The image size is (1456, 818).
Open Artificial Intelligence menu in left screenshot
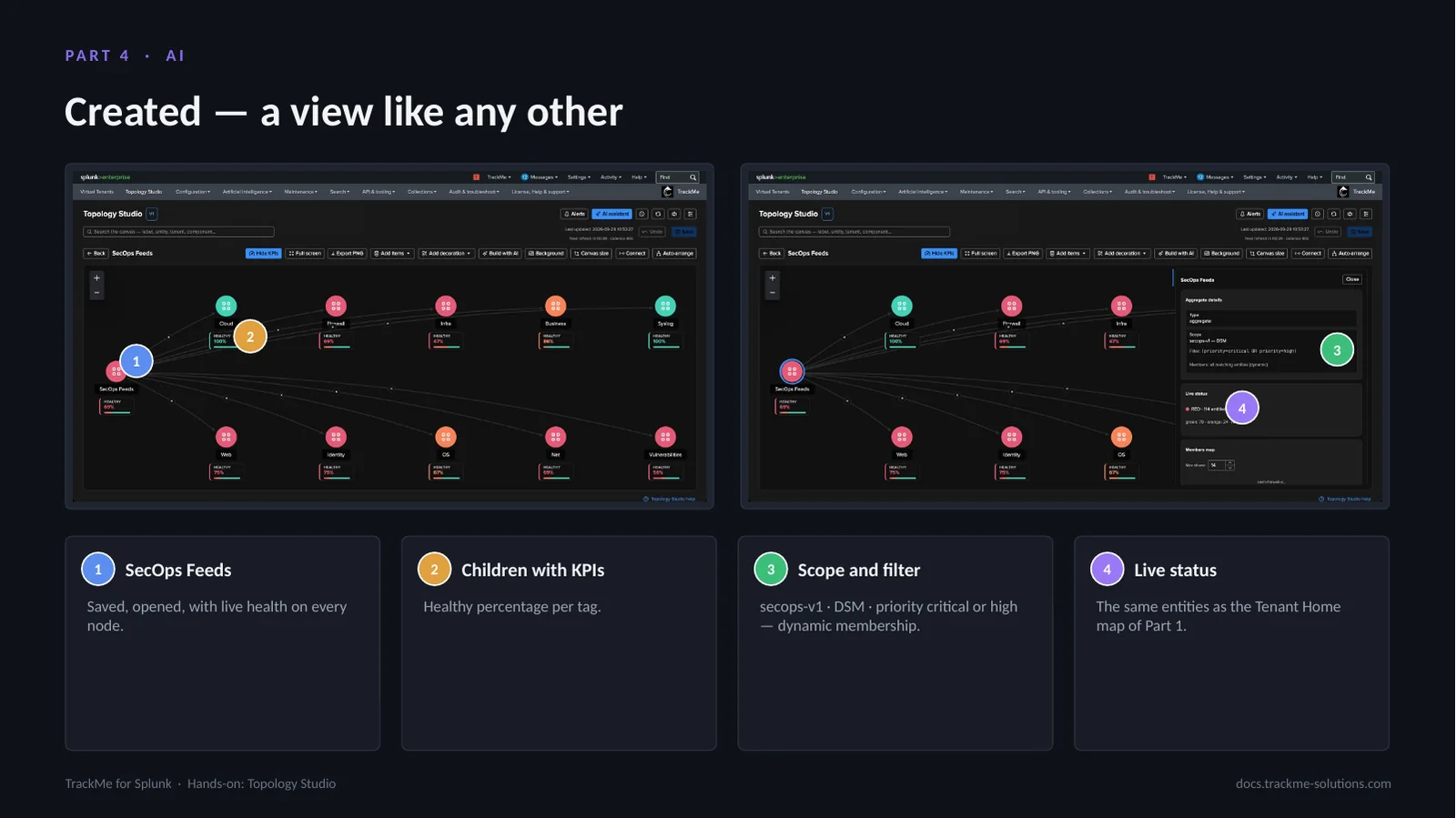tap(247, 192)
